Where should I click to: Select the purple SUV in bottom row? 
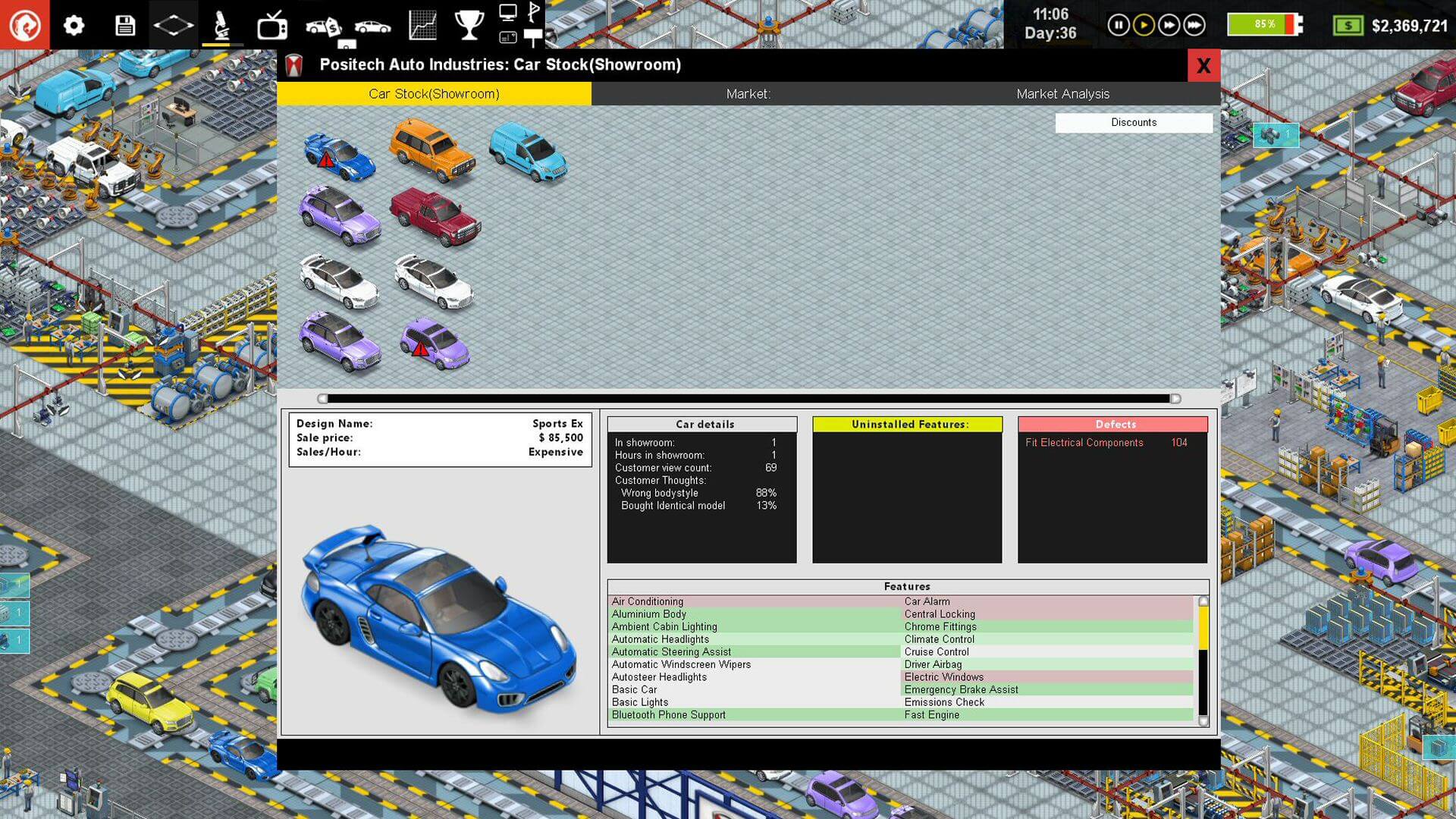click(339, 341)
